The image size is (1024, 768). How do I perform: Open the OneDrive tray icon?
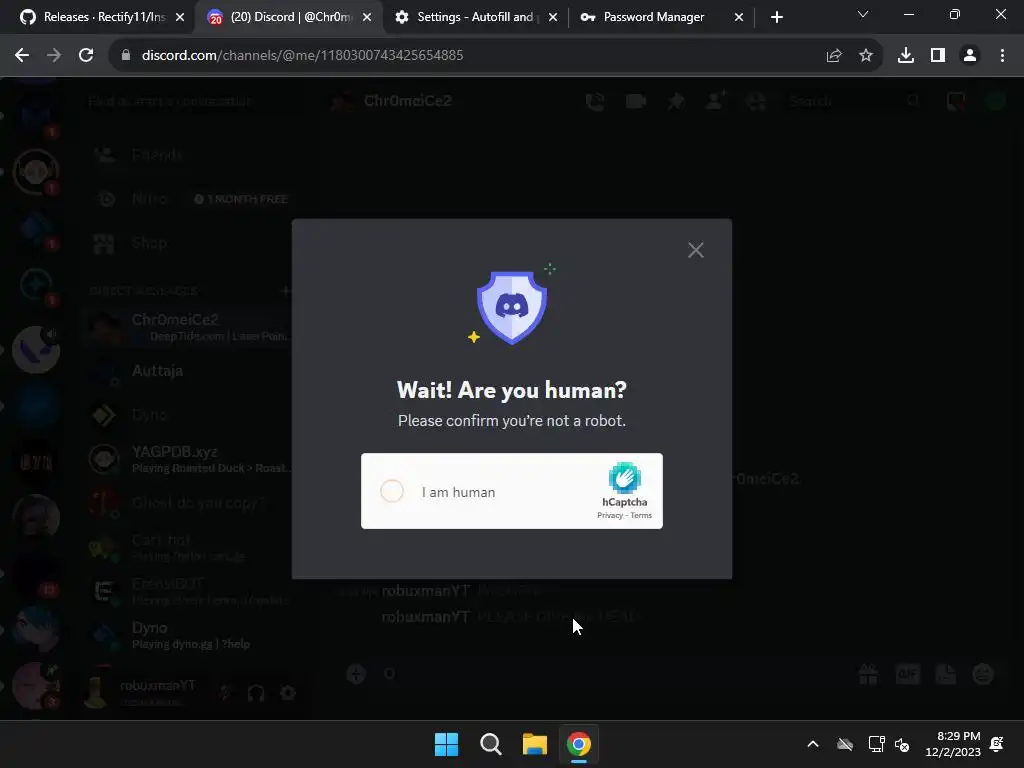(x=845, y=744)
